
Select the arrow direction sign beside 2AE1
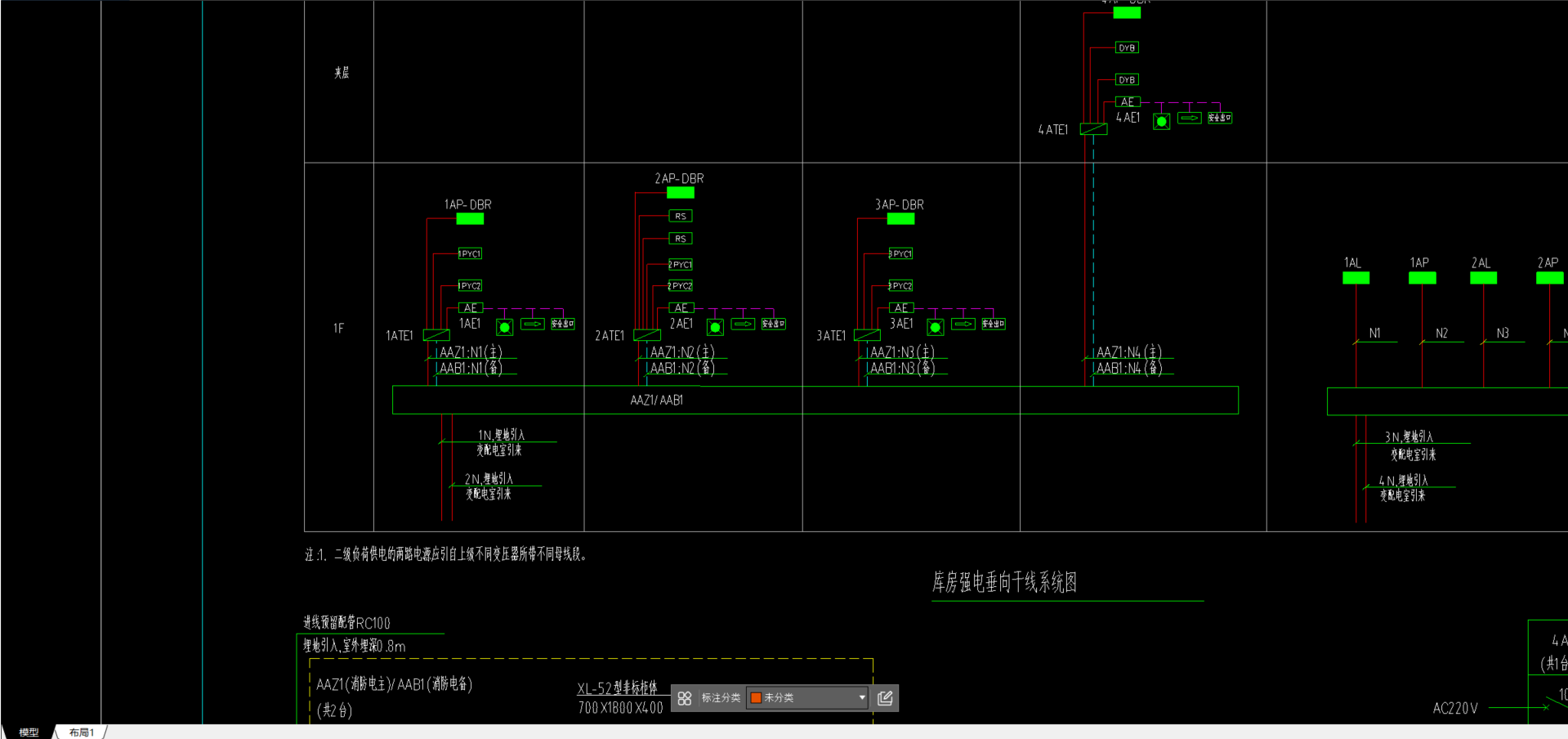coord(744,325)
